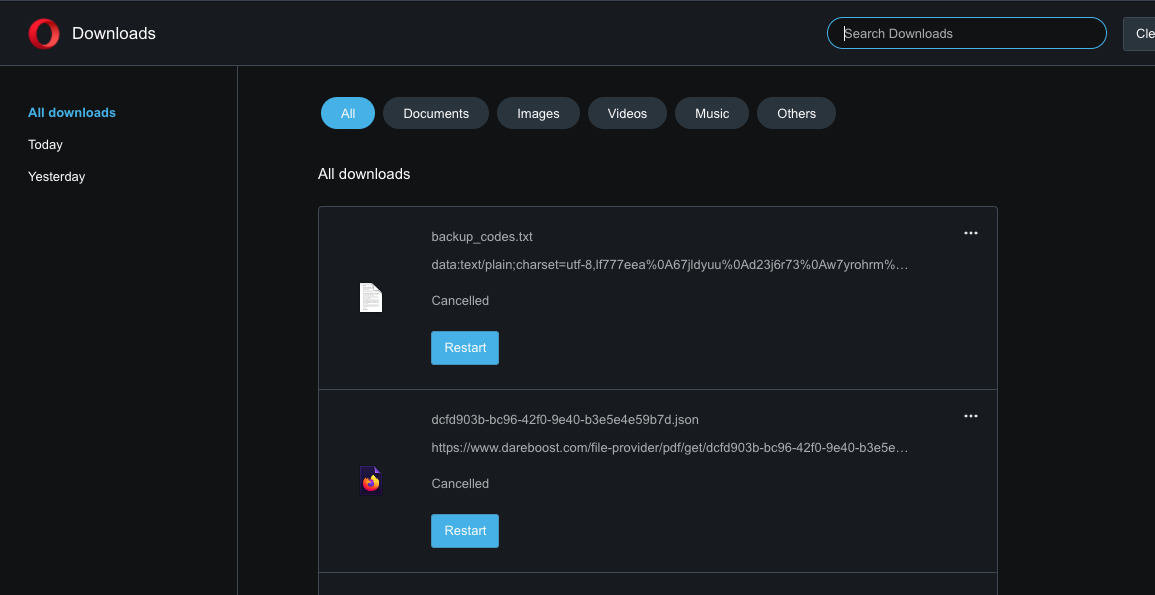Click the backup_codes.txt file name
Image resolution: width=1155 pixels, height=595 pixels.
(x=482, y=237)
